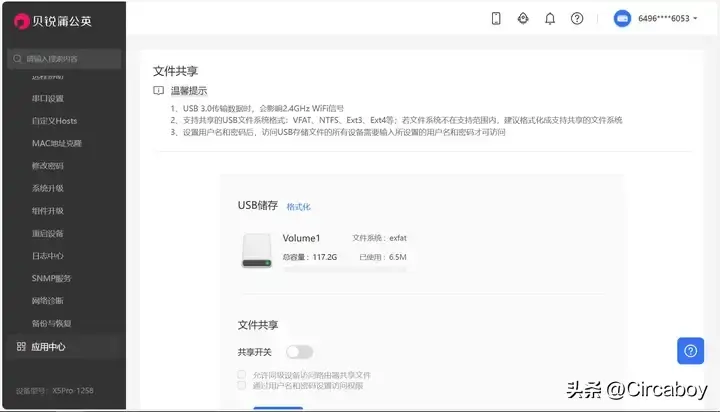Viewport: 720px width, 412px height.
Task: Click the blue floating help button
Action: (x=690, y=351)
